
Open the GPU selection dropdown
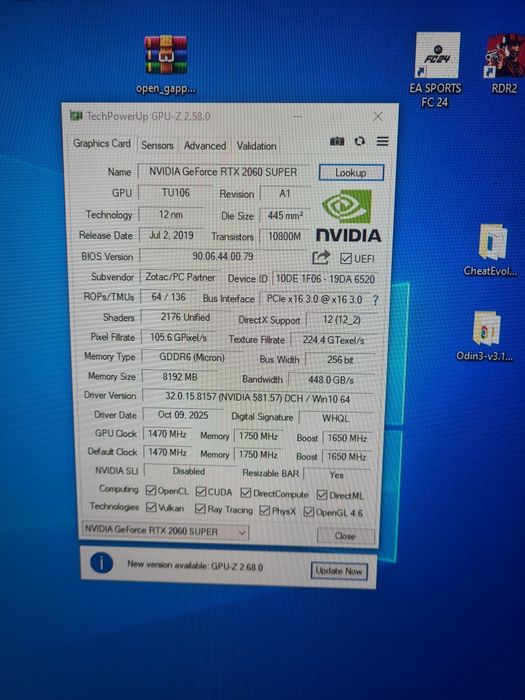tap(165, 531)
